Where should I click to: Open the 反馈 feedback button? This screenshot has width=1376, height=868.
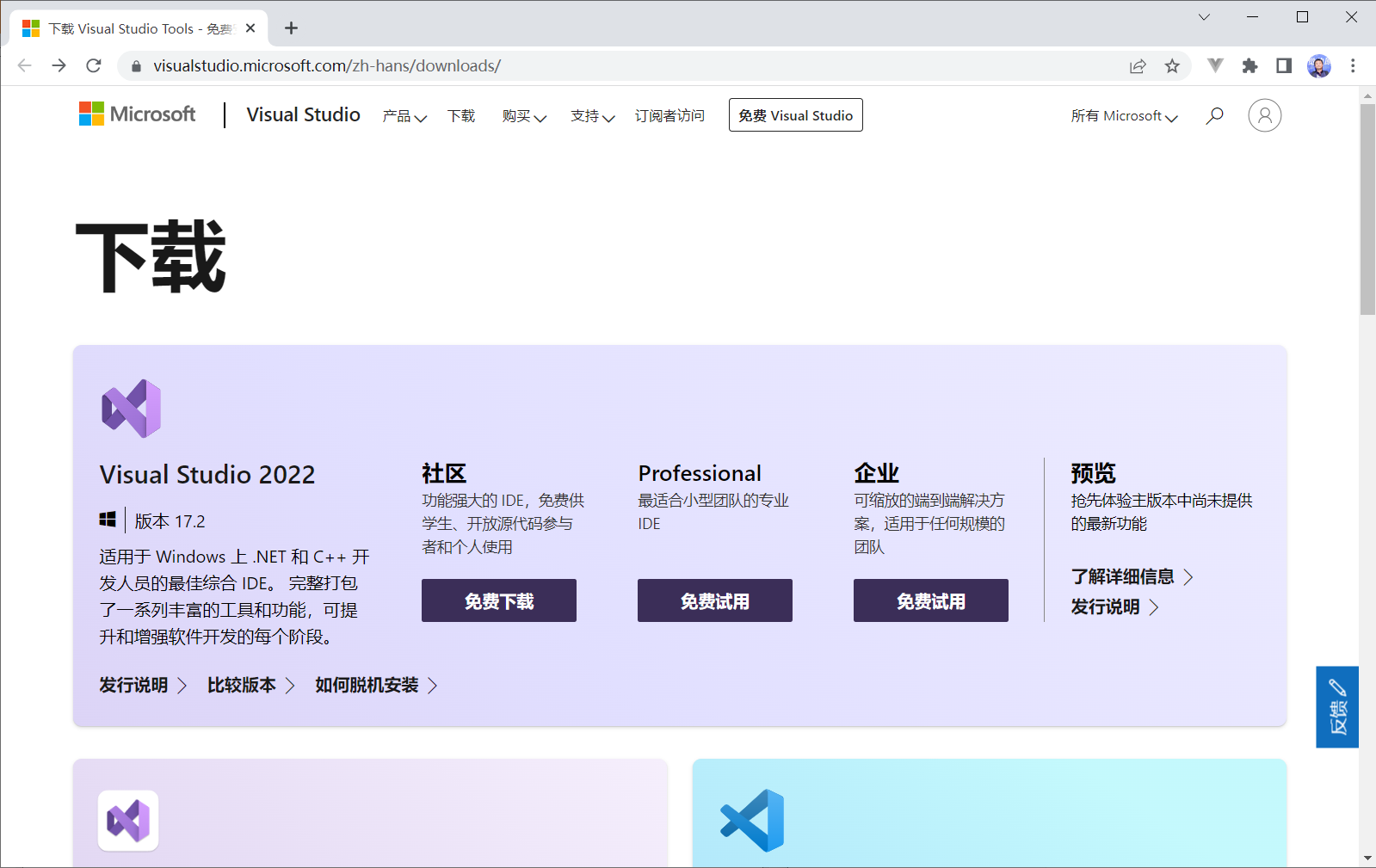click(x=1337, y=707)
